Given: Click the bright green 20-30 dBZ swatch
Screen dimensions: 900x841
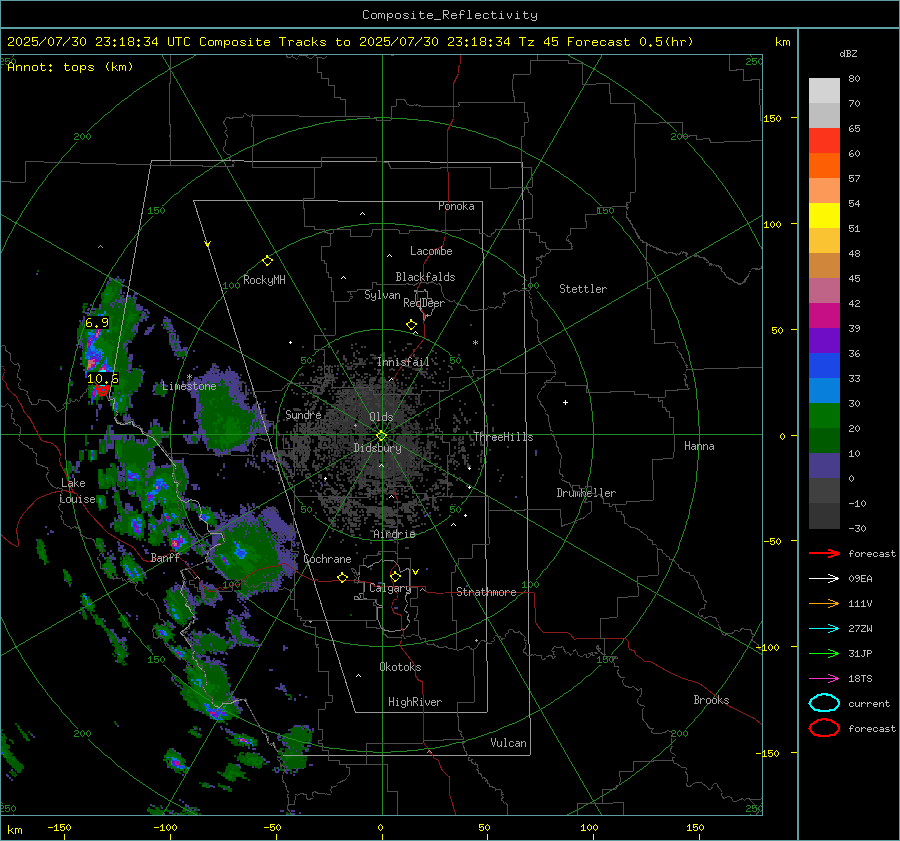Looking at the screenshot, I should tap(824, 416).
